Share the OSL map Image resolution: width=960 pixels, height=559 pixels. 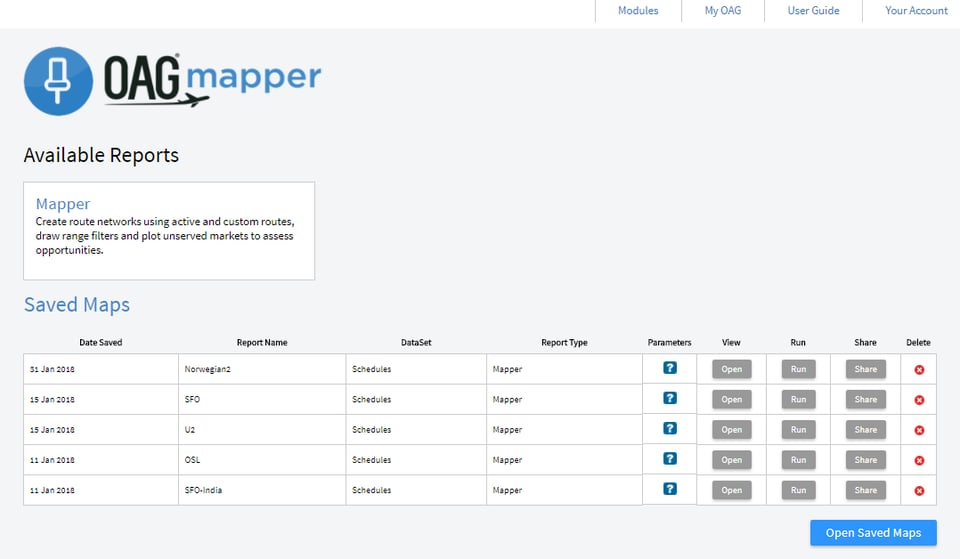coord(866,460)
